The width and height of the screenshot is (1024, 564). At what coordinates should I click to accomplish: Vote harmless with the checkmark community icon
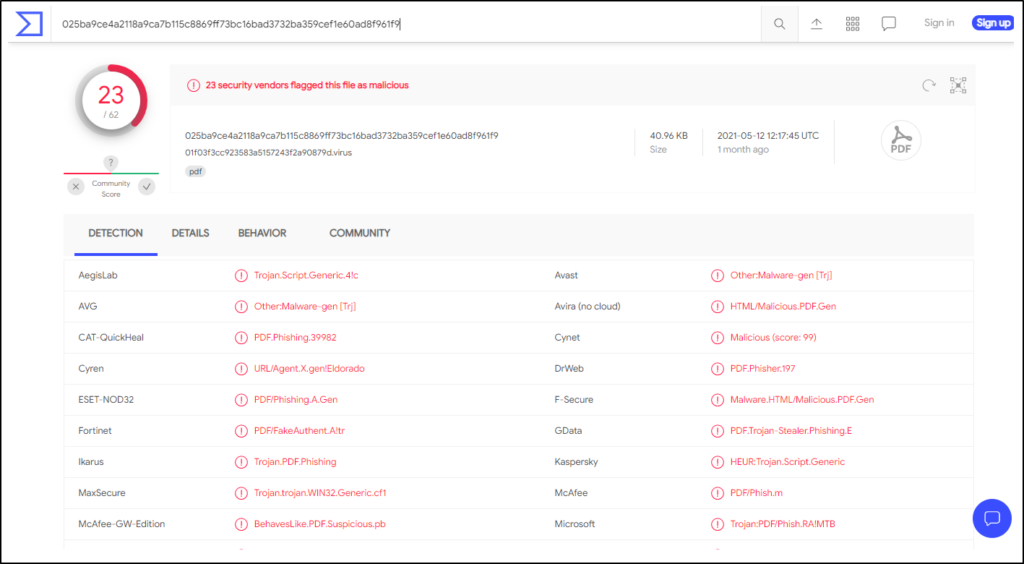coord(147,187)
